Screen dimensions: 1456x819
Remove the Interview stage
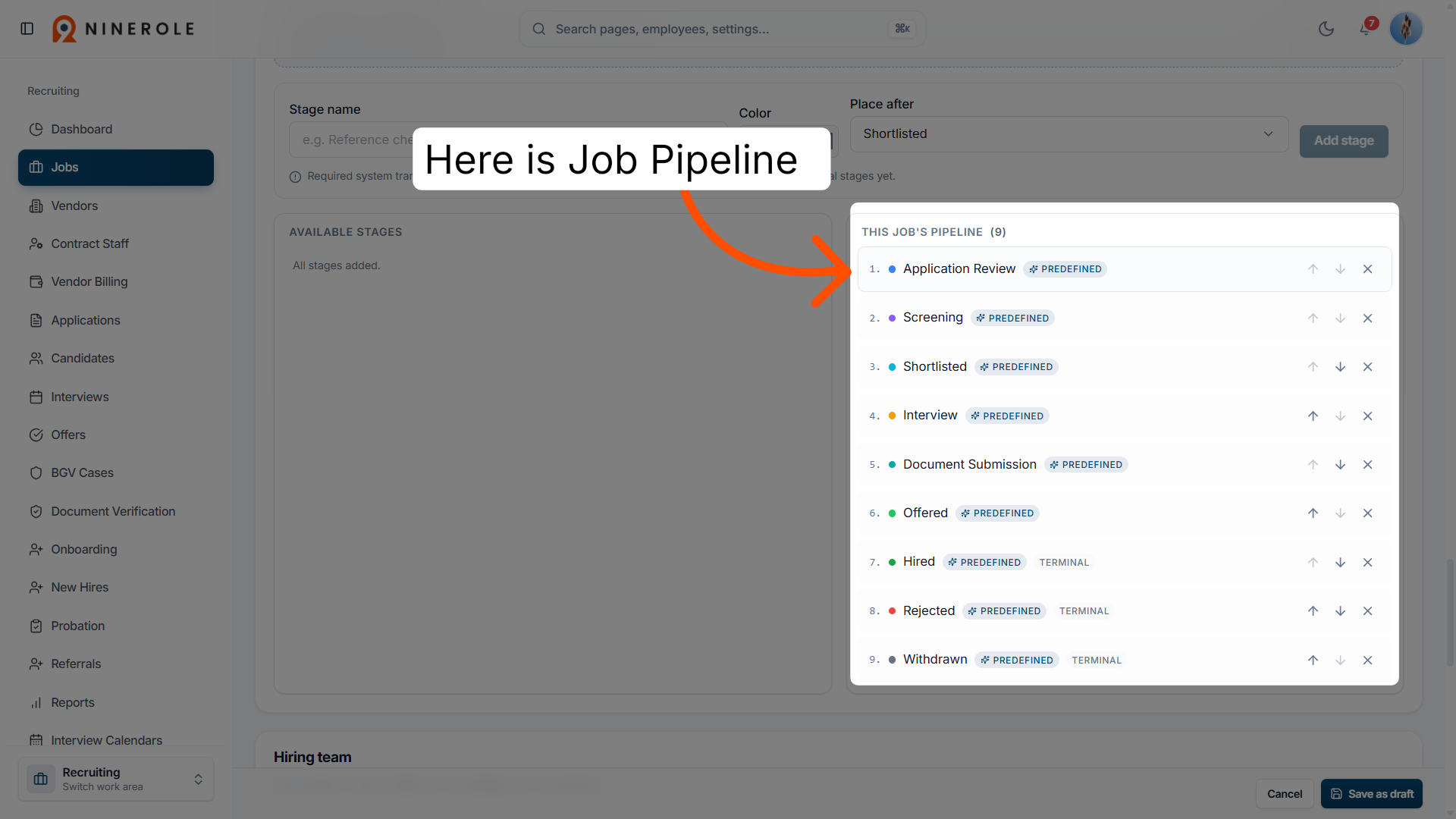click(1367, 416)
